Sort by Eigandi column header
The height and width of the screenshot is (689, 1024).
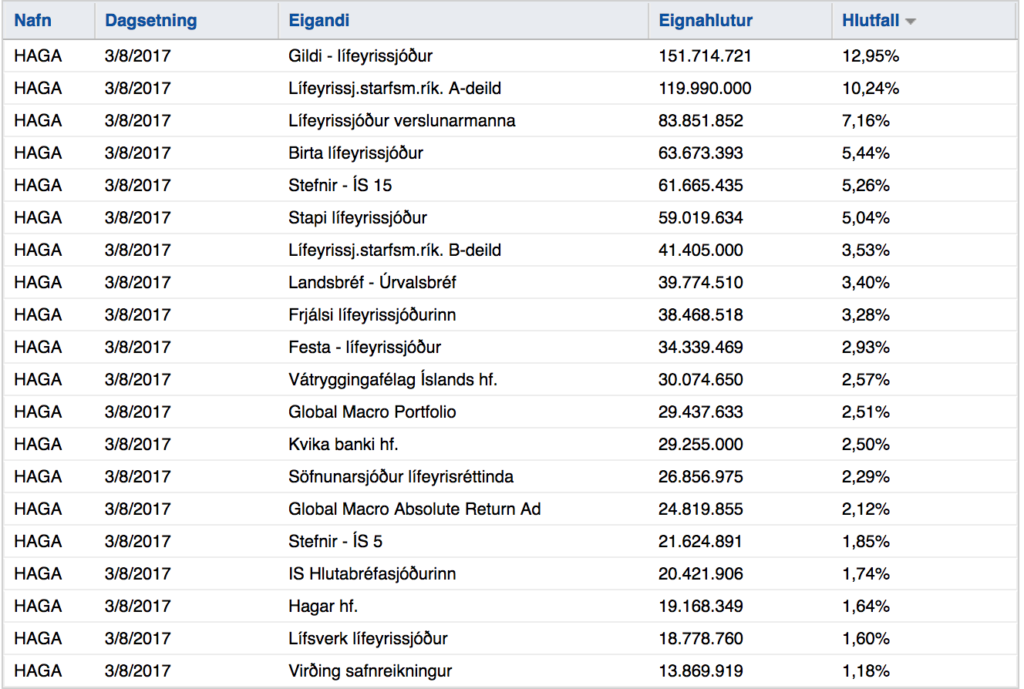click(x=319, y=20)
